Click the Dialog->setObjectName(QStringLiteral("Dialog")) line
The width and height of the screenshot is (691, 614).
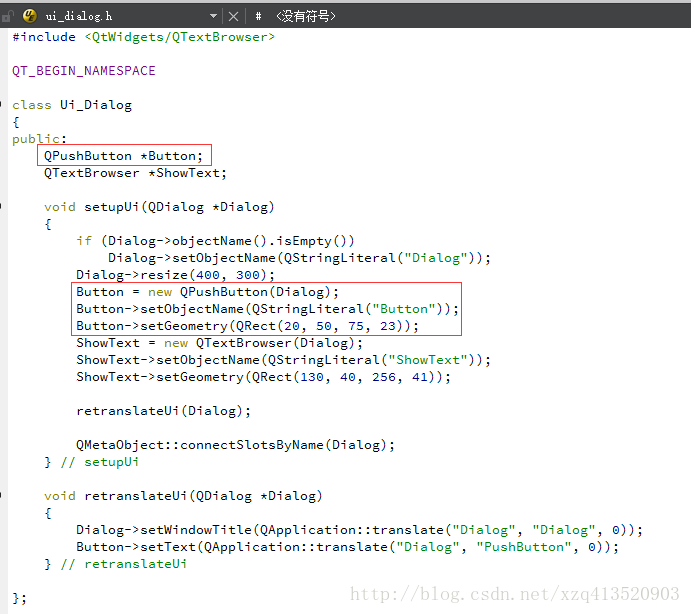(x=299, y=258)
